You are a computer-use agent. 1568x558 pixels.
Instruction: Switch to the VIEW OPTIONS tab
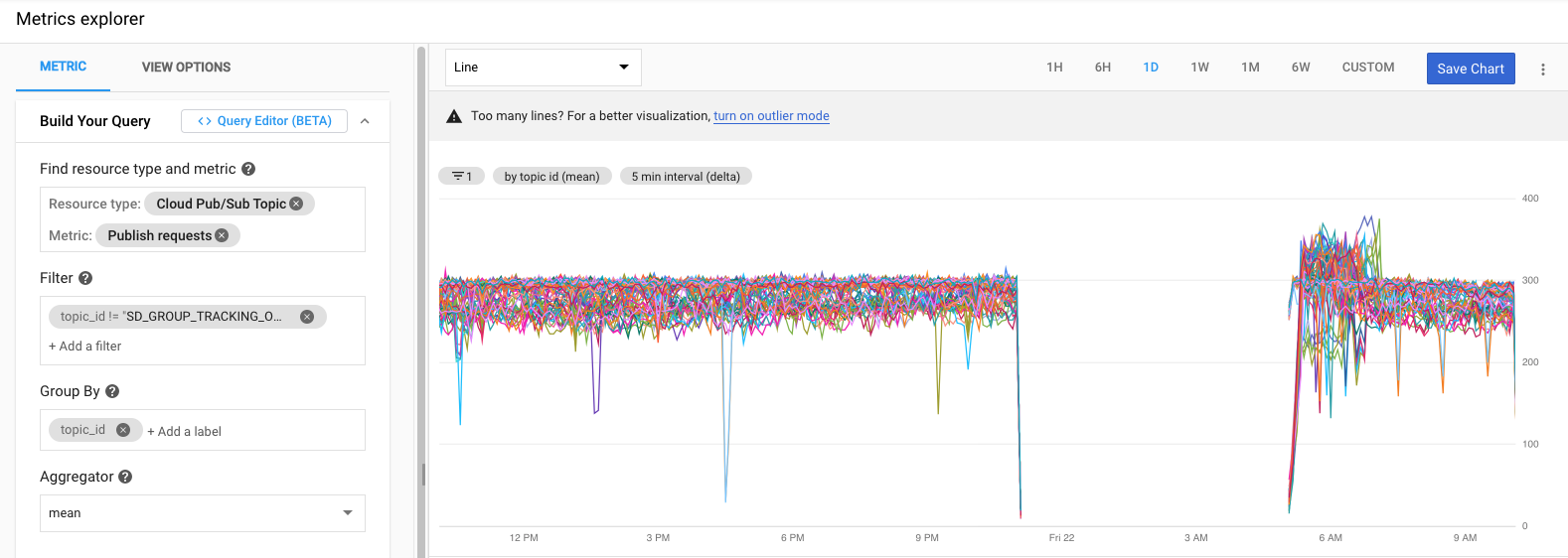pyautogui.click(x=186, y=68)
